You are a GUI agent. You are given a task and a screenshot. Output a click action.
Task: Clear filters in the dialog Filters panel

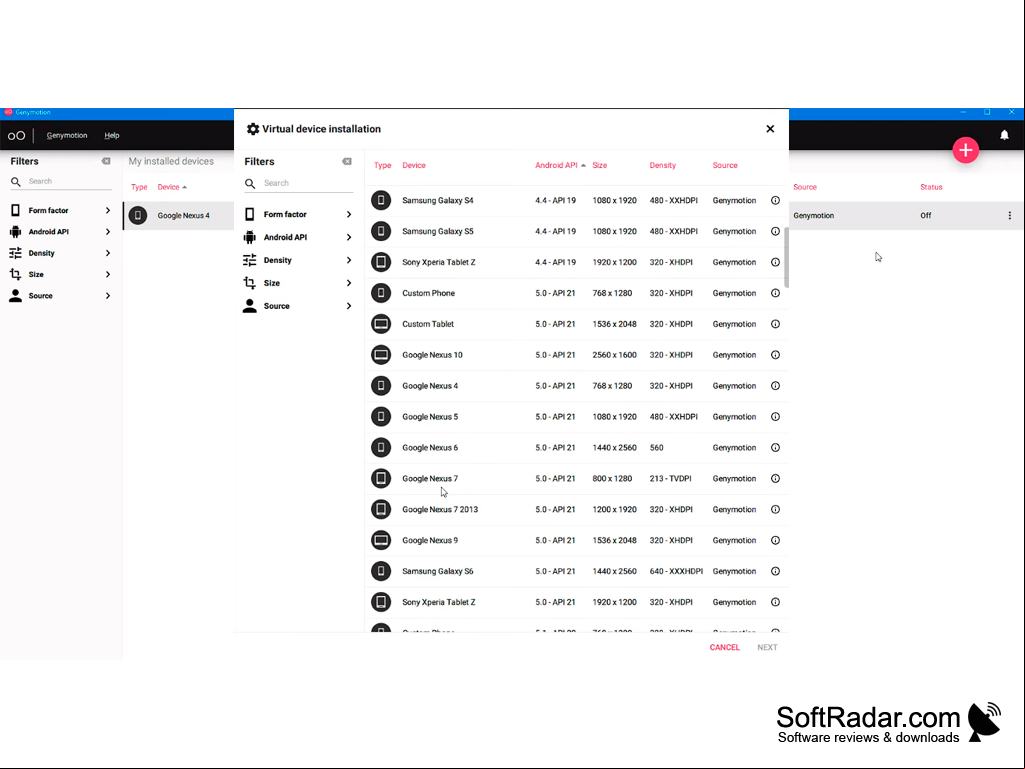[x=346, y=162]
